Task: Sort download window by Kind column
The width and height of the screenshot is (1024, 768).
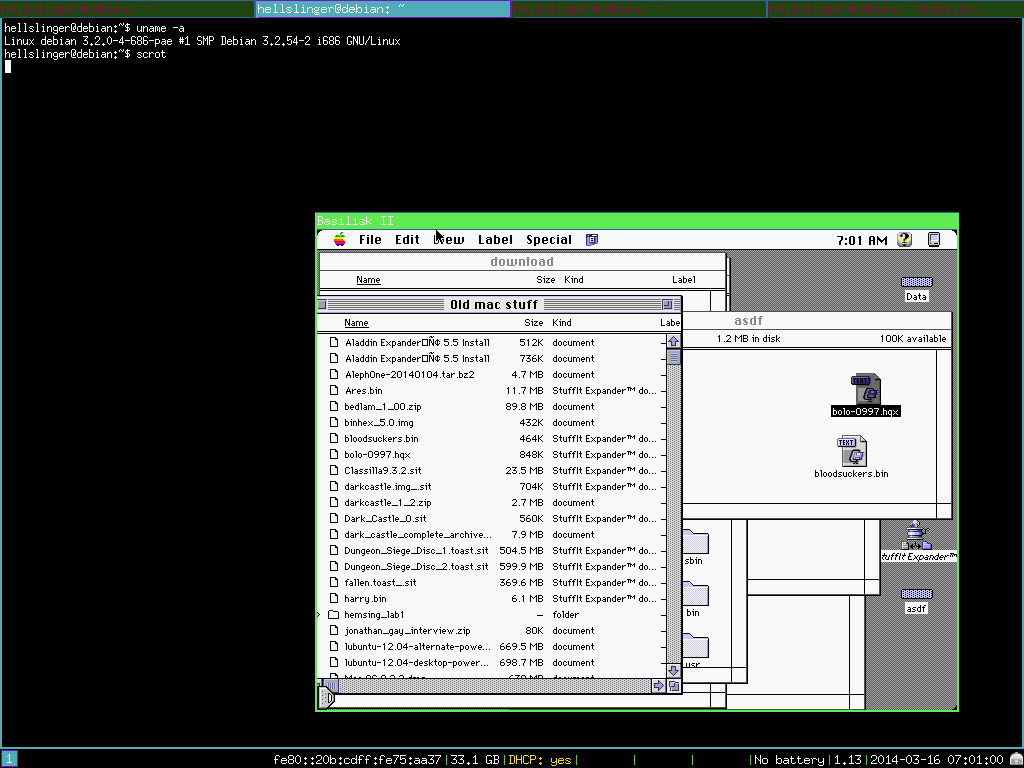Action: pos(574,280)
